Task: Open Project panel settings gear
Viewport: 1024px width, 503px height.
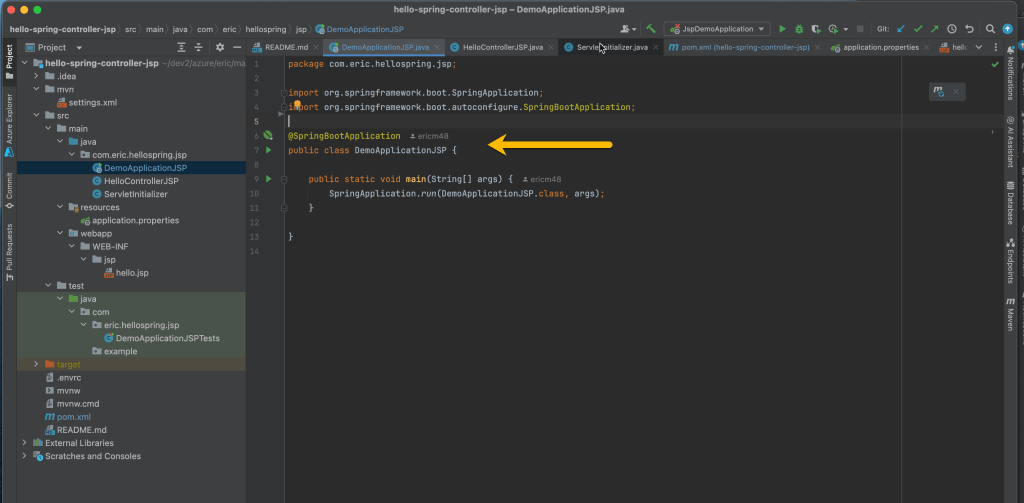Action: 219,47
